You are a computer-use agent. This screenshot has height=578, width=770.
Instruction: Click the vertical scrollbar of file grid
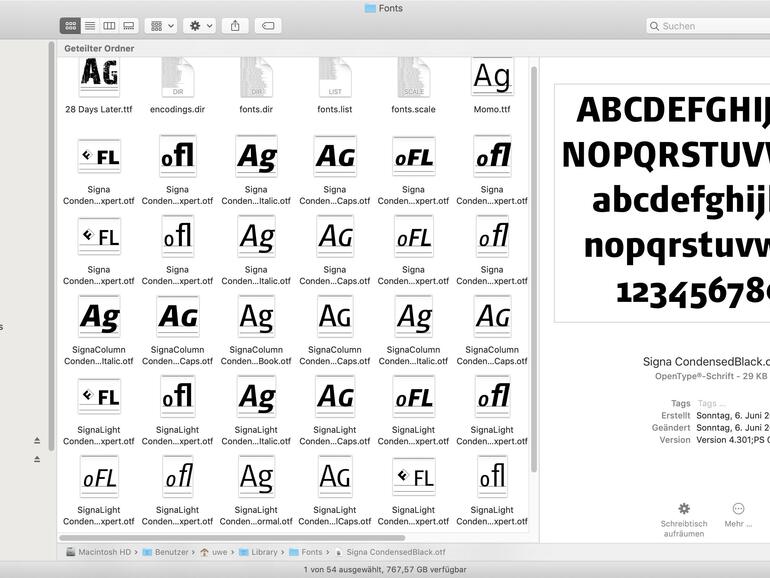tap(534, 270)
